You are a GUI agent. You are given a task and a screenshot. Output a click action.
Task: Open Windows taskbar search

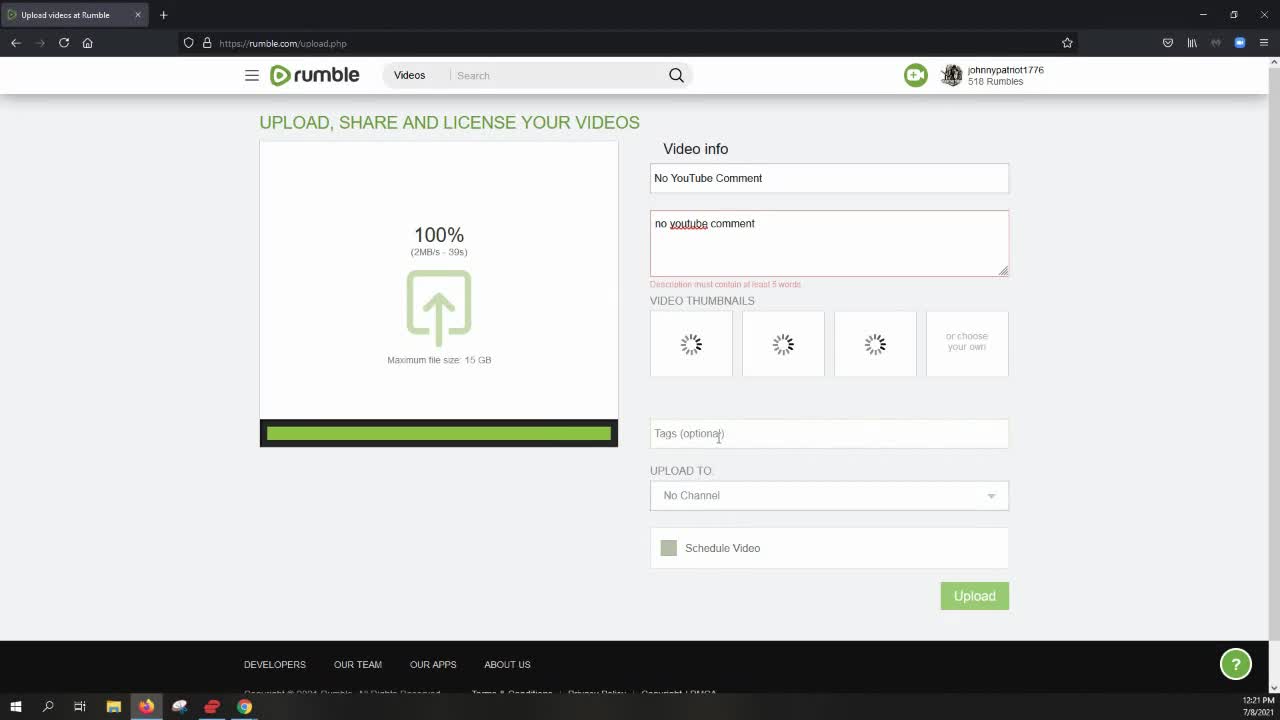point(48,706)
